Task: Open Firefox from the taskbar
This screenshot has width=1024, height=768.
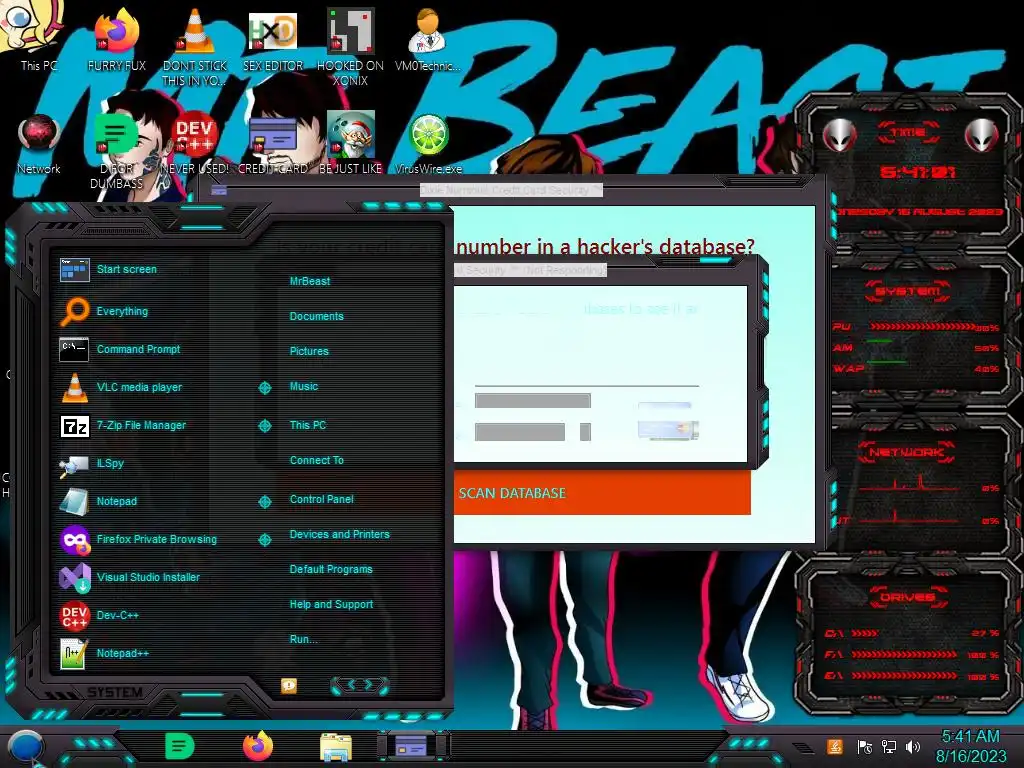Action: coord(258,746)
